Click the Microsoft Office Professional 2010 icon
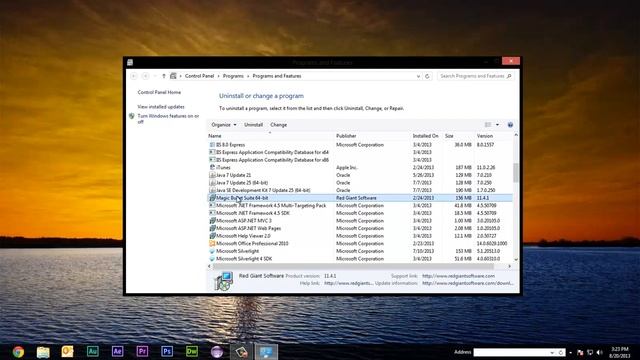This screenshot has width=640, height=360. click(x=212, y=243)
